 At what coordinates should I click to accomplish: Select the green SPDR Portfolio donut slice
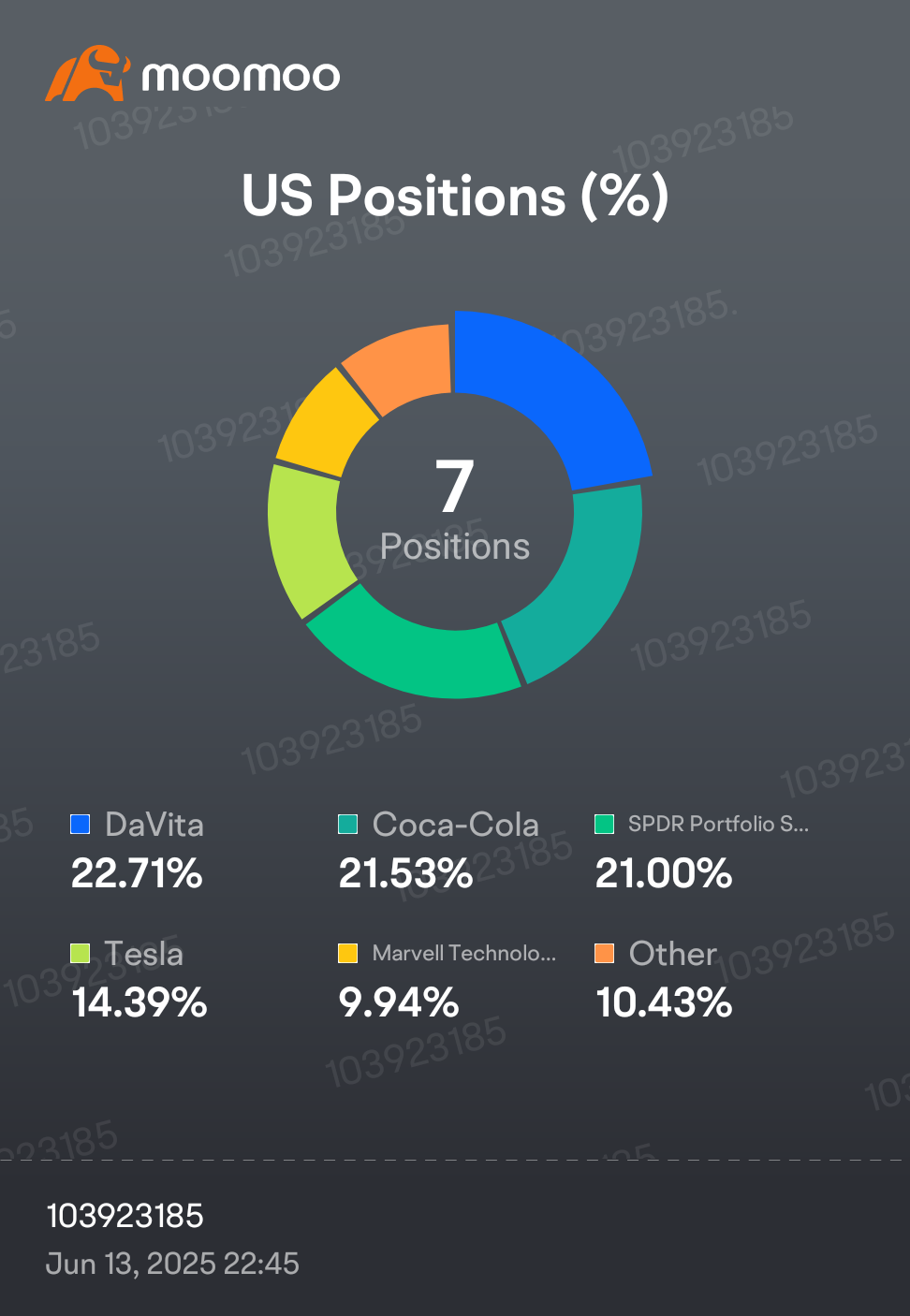417,655
